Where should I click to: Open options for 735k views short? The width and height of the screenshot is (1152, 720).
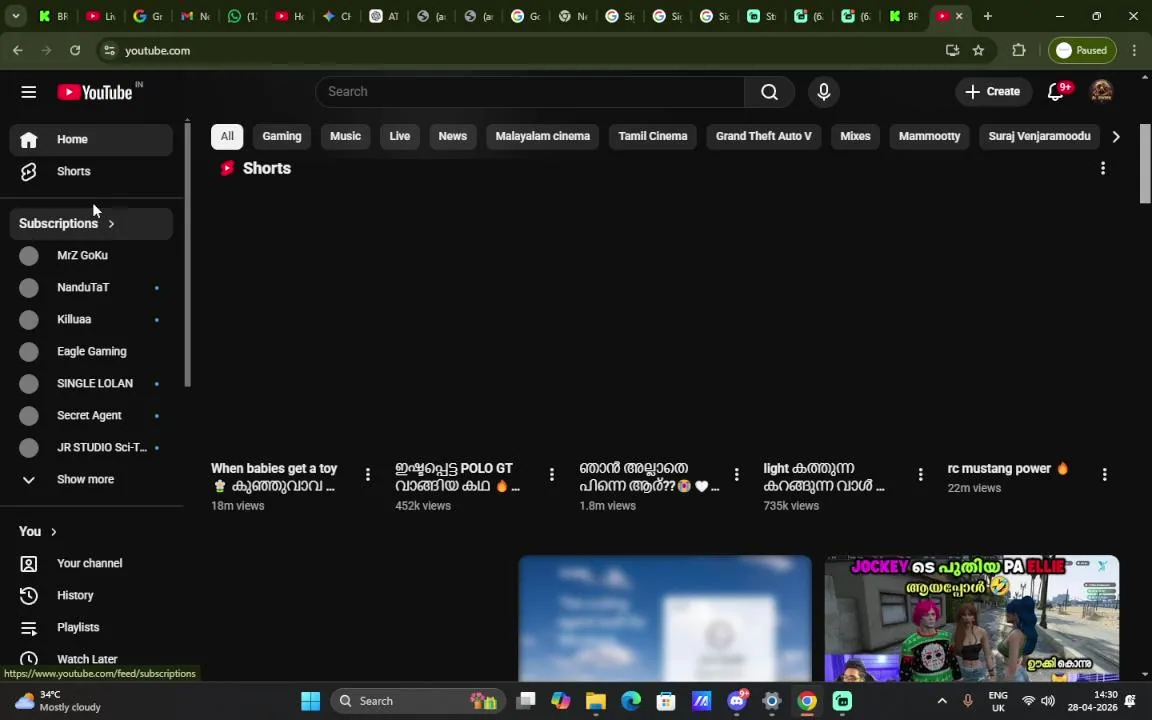920,475
